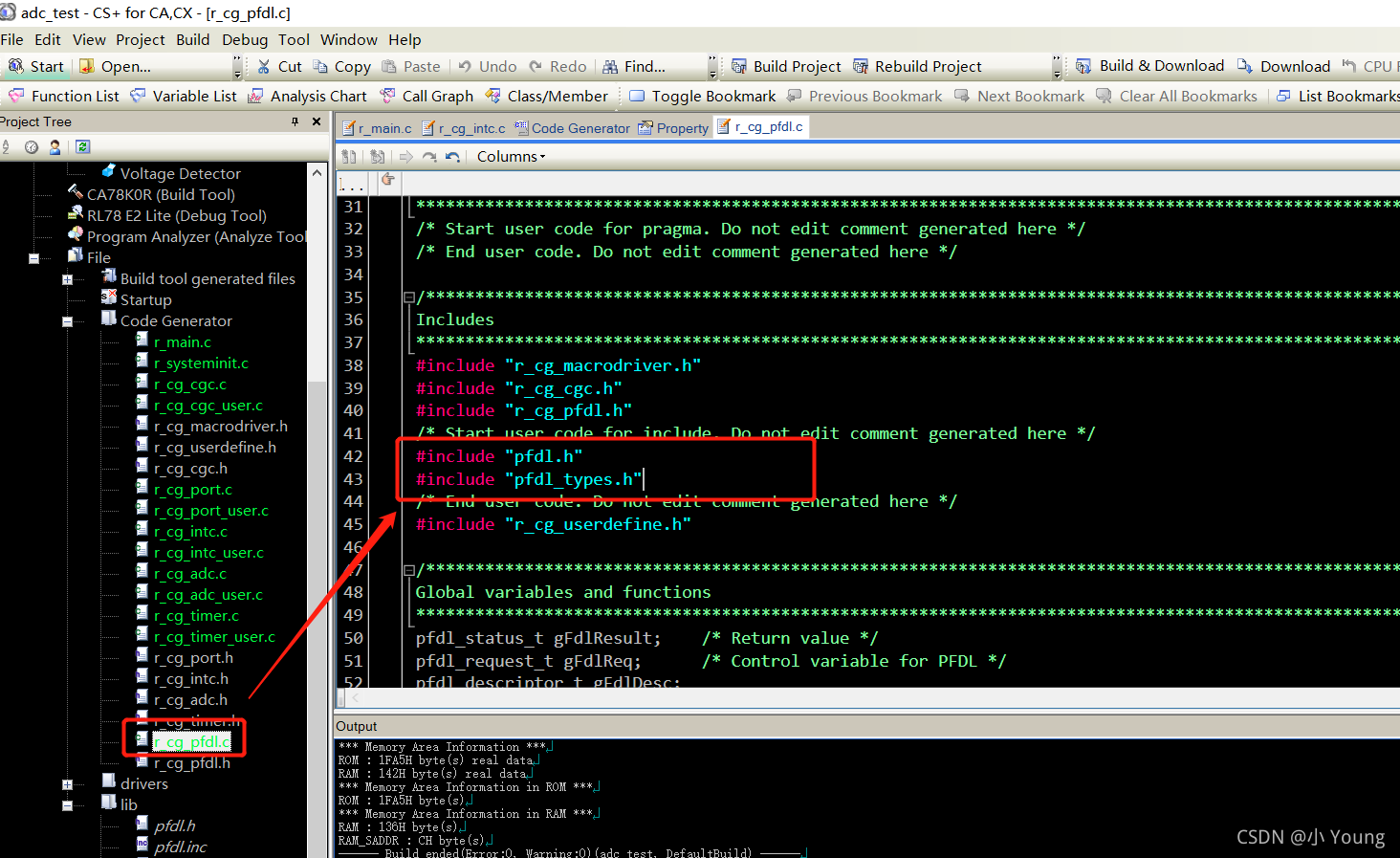Viewport: 1400px width, 858px height.
Task: Expand the drivers tree node
Action: point(67,784)
